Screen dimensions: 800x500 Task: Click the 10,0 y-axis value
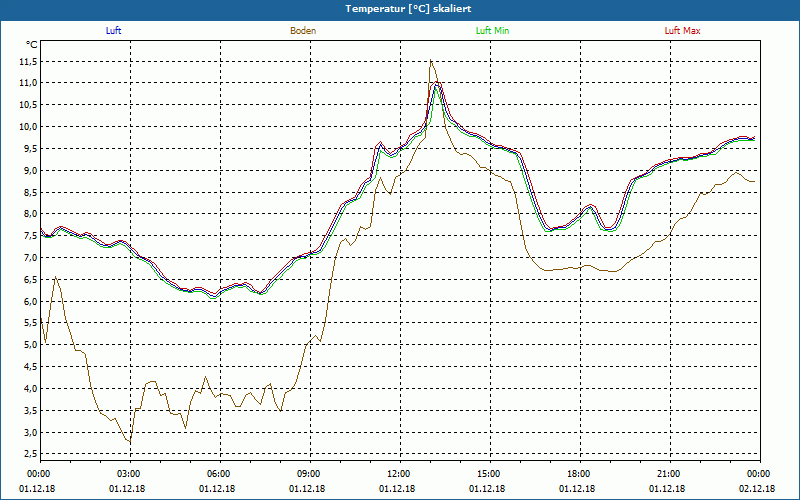(x=28, y=127)
